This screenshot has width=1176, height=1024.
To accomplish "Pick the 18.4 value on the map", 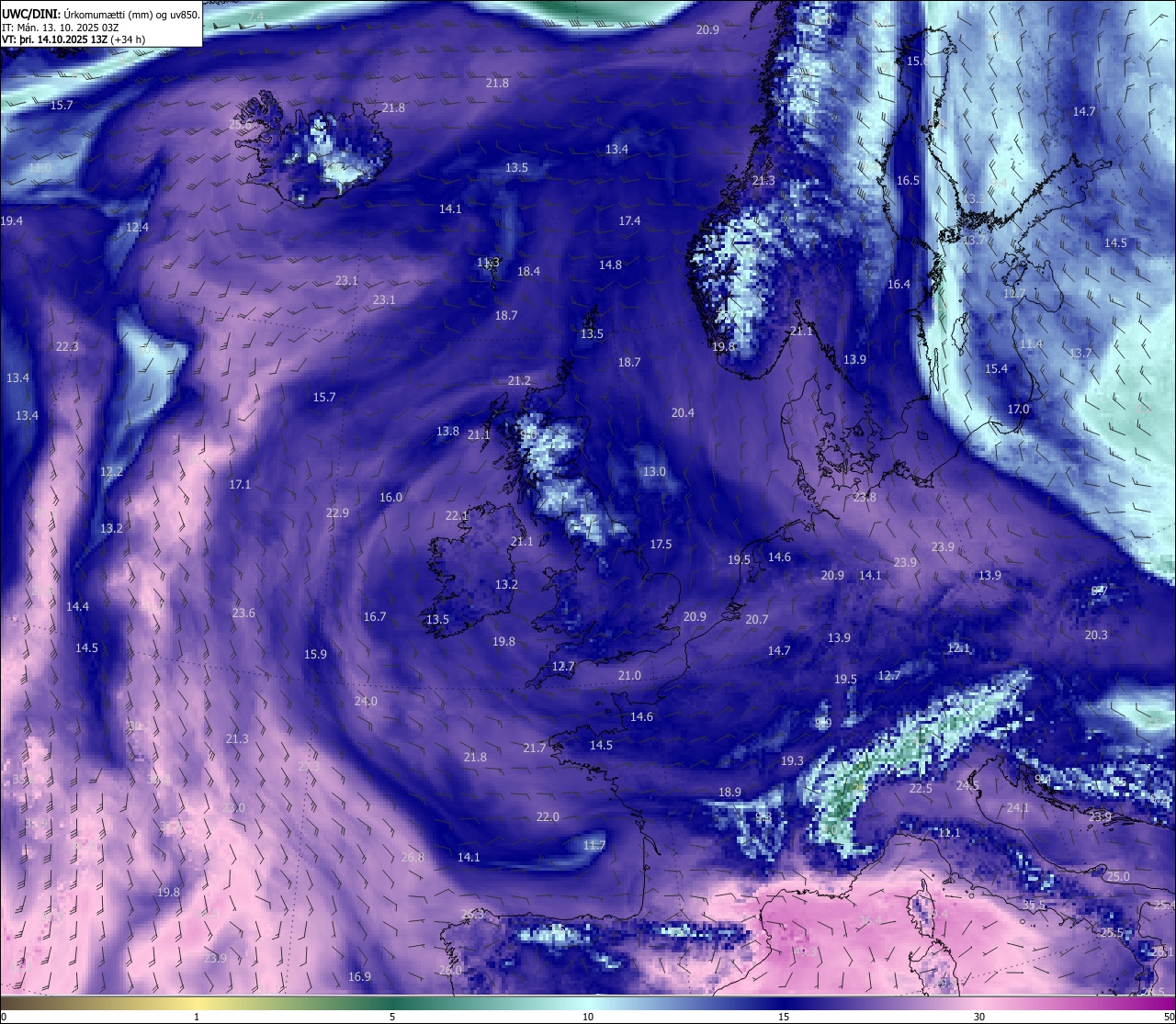I will point(528,272).
